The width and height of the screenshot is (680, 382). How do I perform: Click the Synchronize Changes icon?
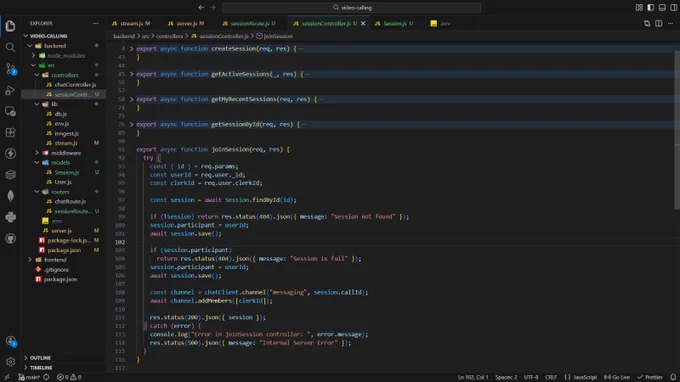click(46, 377)
